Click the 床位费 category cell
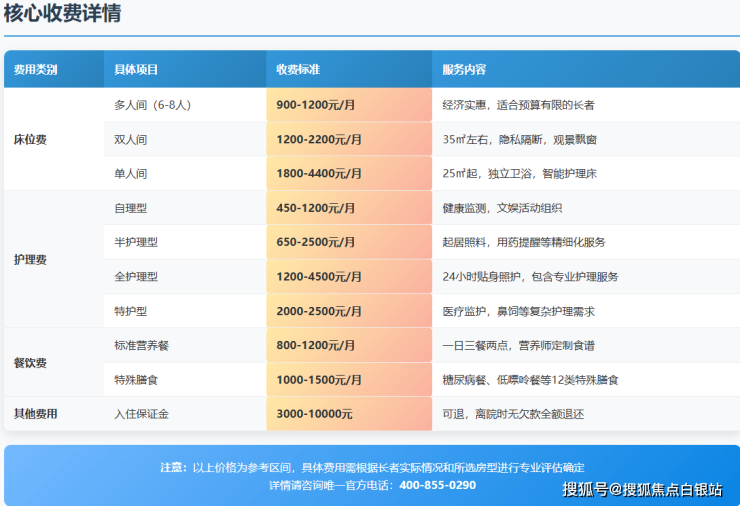The image size is (740, 506). tap(30, 139)
